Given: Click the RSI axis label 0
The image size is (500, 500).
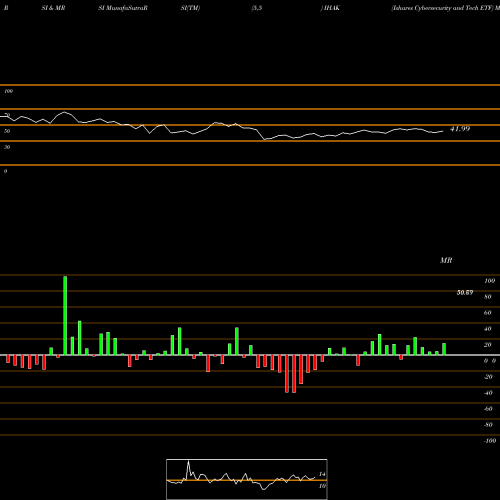Looking at the screenshot, I should pyautogui.click(x=5, y=171).
